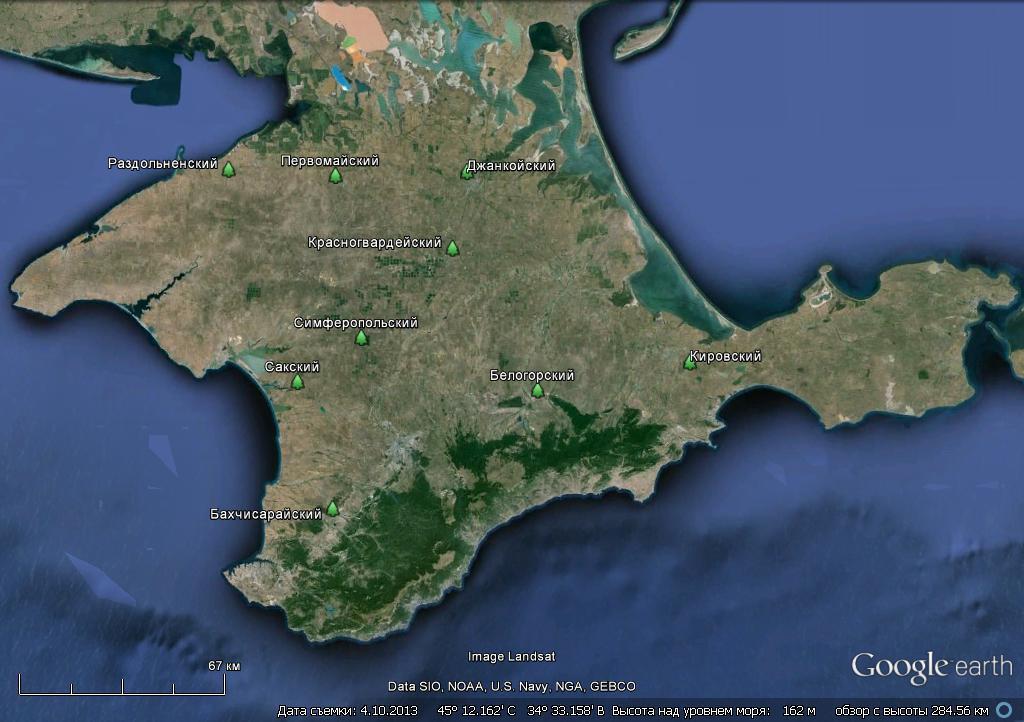Select the Кировский tree placemark icon
The height and width of the screenshot is (722, 1024).
[x=689, y=362]
